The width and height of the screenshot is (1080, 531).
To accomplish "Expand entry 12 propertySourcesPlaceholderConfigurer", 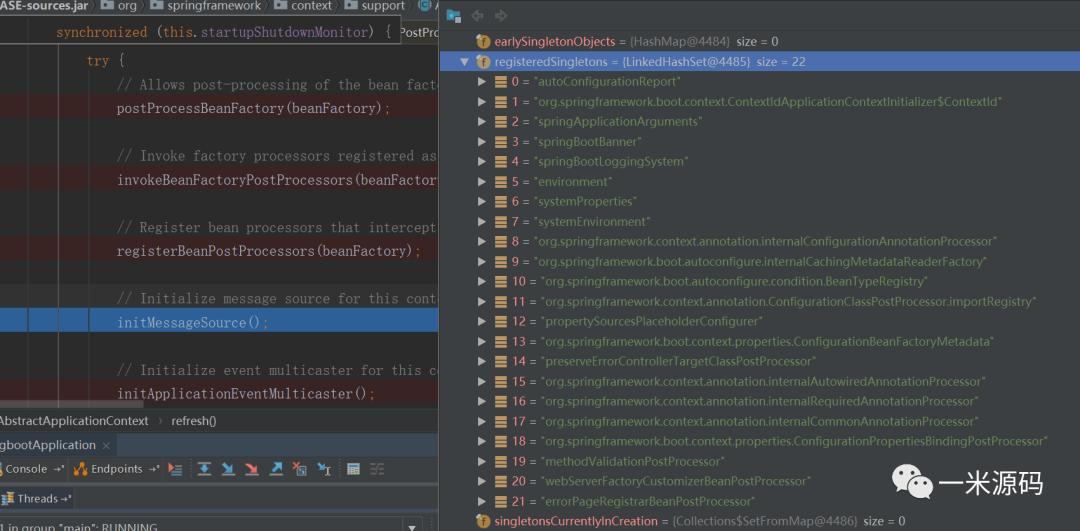I will click(483, 322).
